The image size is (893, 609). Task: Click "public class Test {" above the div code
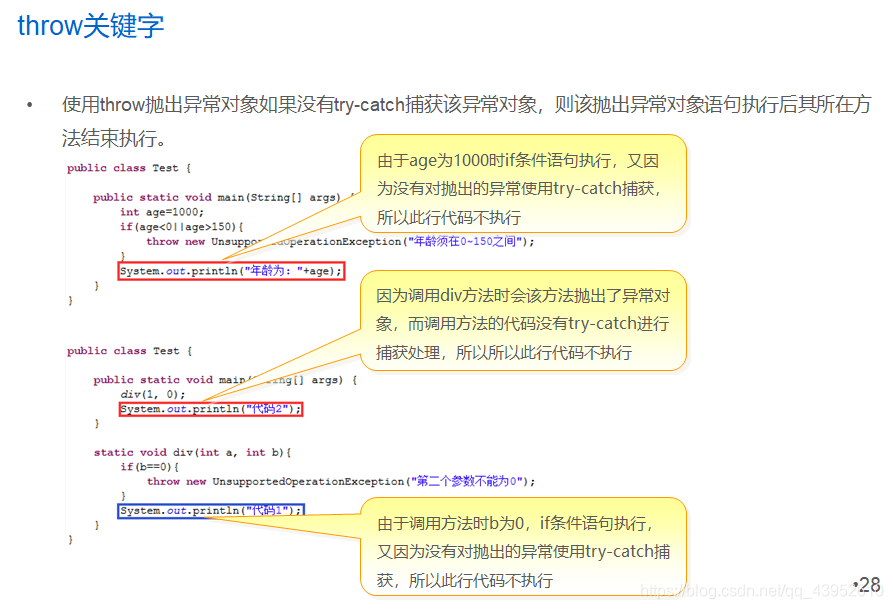point(129,351)
